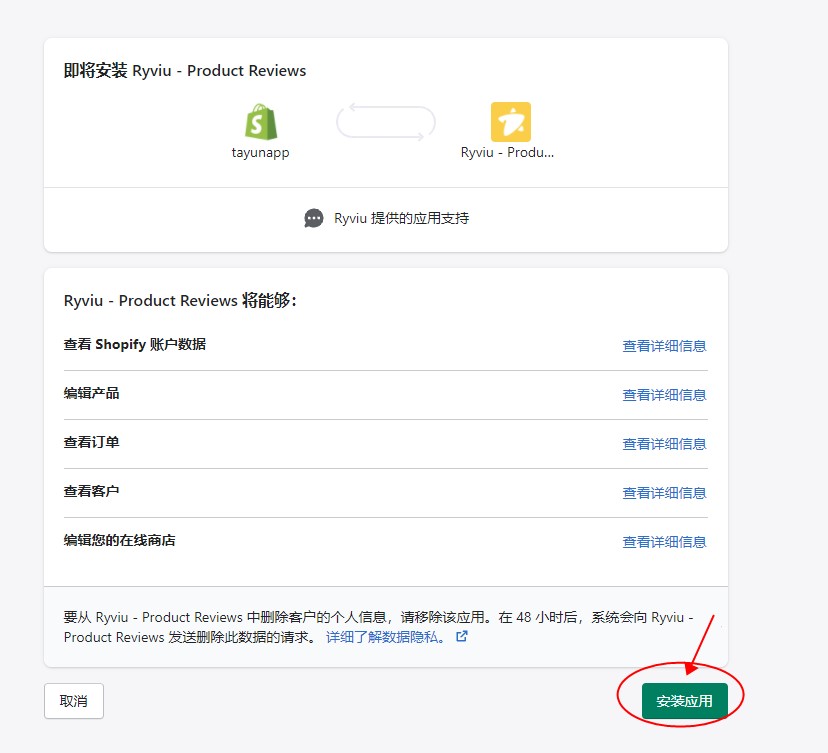Image resolution: width=828 pixels, height=753 pixels.
Task: Click the external link icon after 详细了解数据隐私
Action: 462,636
